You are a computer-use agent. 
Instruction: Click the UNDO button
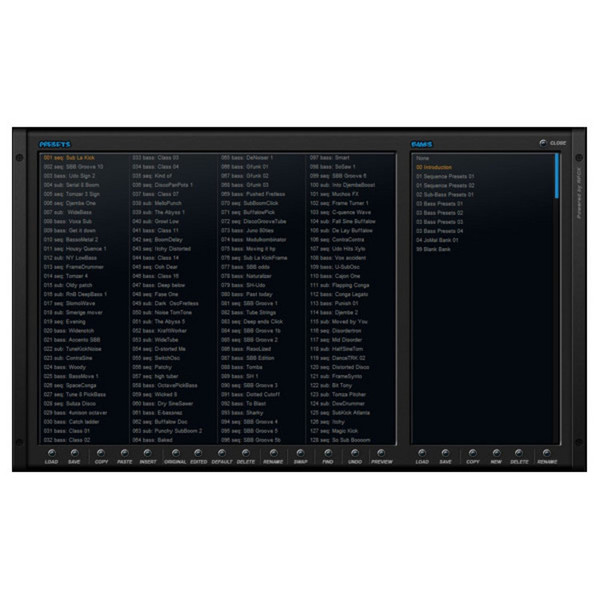(x=355, y=453)
